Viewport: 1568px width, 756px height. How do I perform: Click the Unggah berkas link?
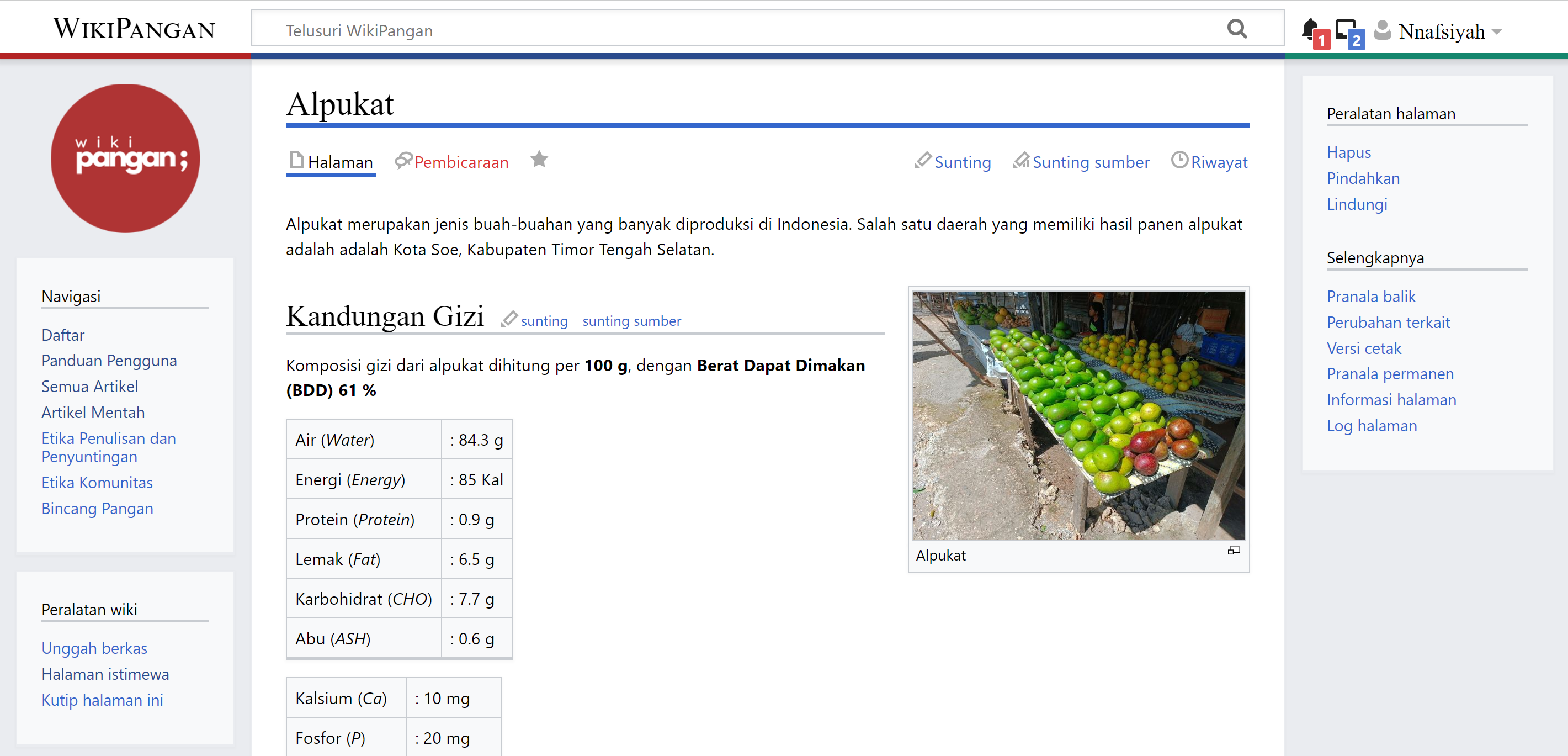point(94,648)
